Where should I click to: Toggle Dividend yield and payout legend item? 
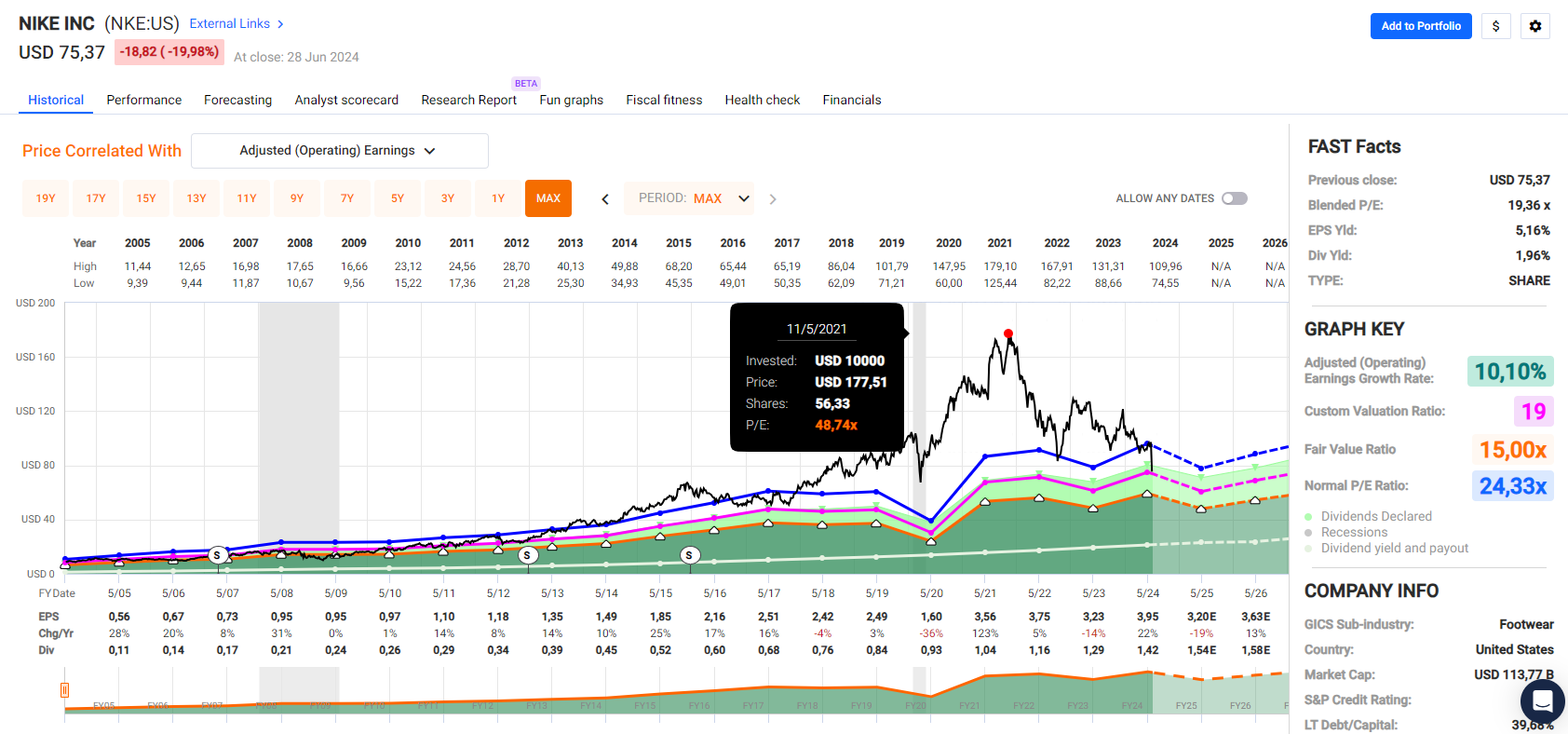tap(1386, 548)
